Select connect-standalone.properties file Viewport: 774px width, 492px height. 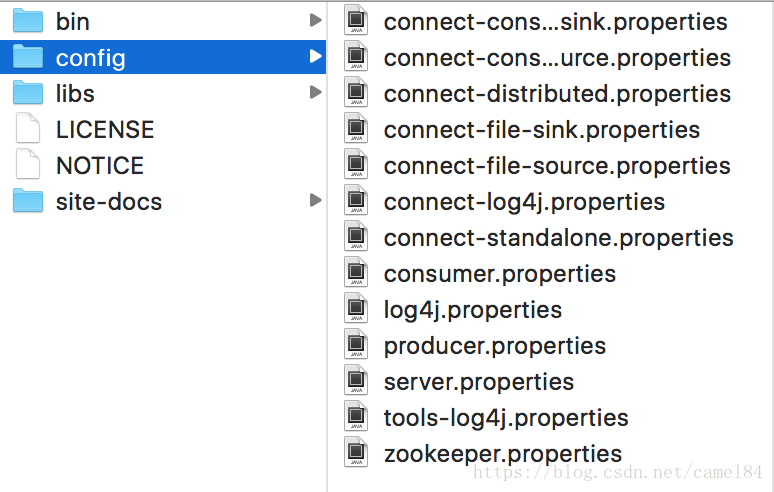point(559,238)
